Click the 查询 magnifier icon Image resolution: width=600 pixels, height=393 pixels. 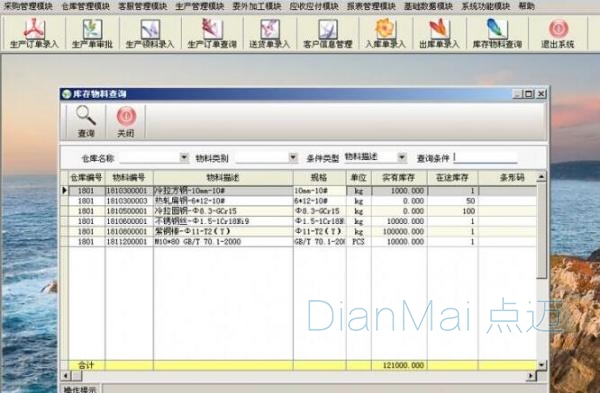tap(86, 116)
